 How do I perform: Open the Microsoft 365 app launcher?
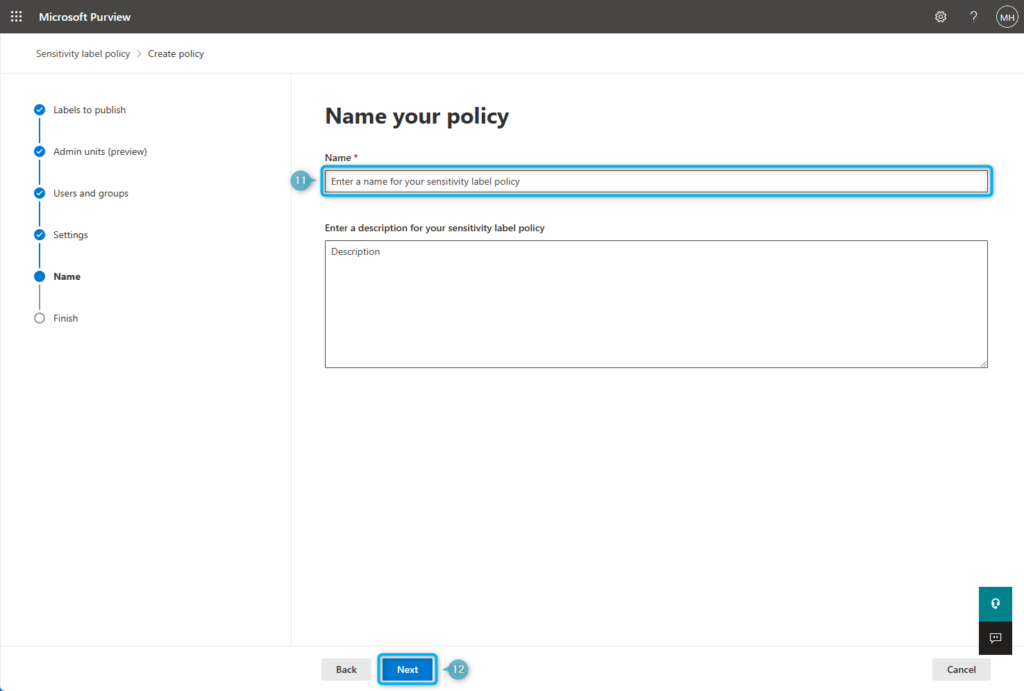(14, 16)
